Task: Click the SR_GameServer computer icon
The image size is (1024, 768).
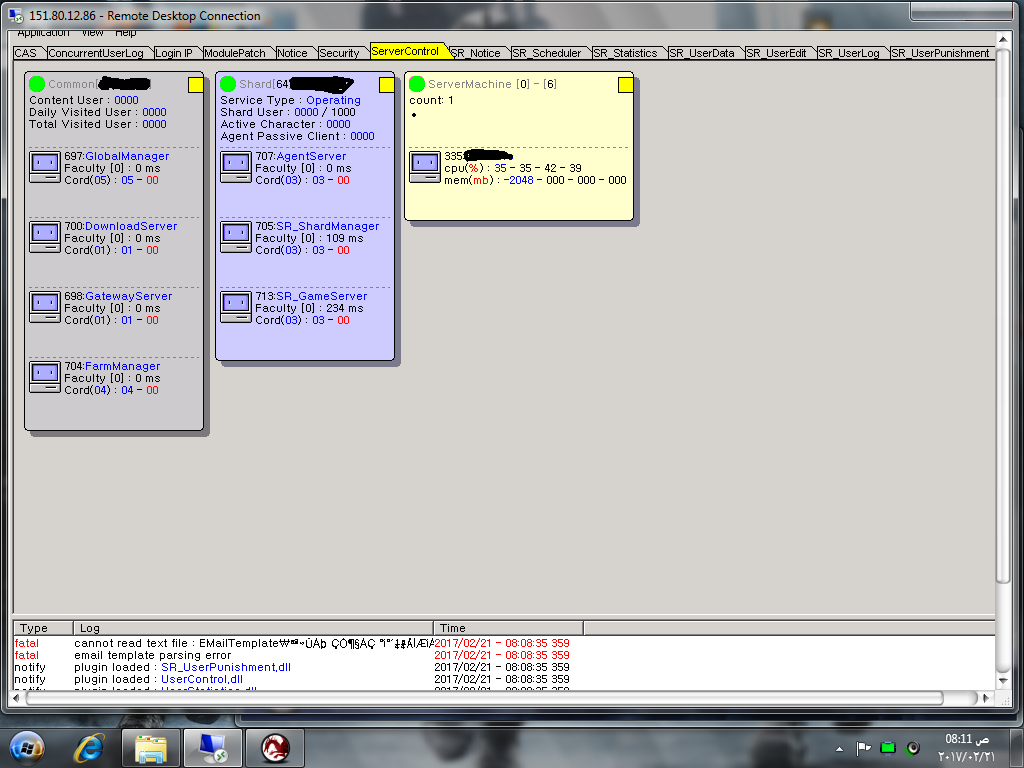Action: pyautogui.click(x=236, y=307)
